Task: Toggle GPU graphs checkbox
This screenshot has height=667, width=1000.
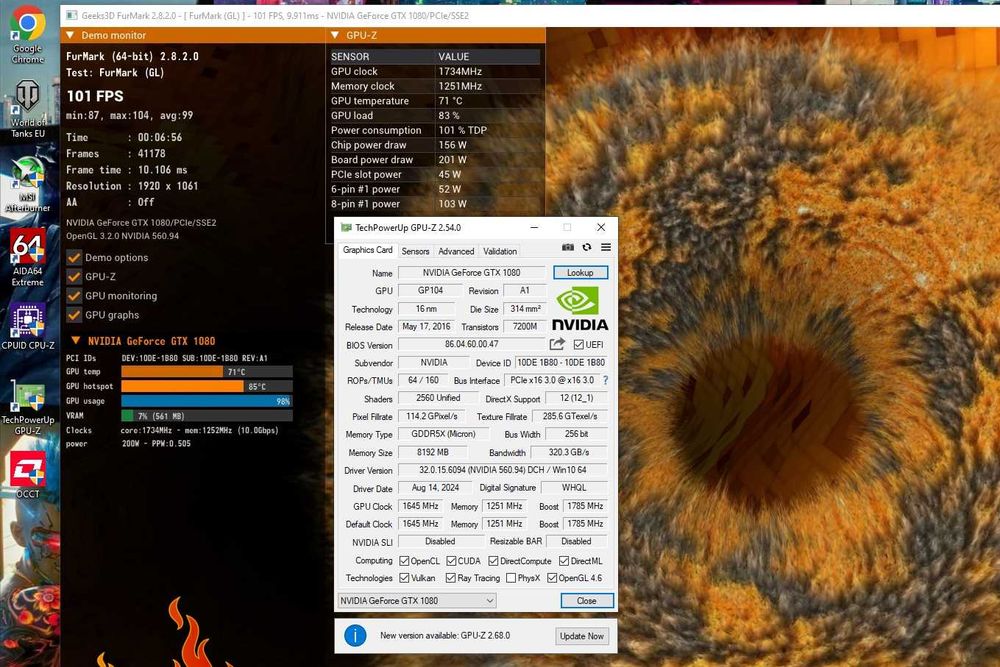Action: tap(74, 315)
